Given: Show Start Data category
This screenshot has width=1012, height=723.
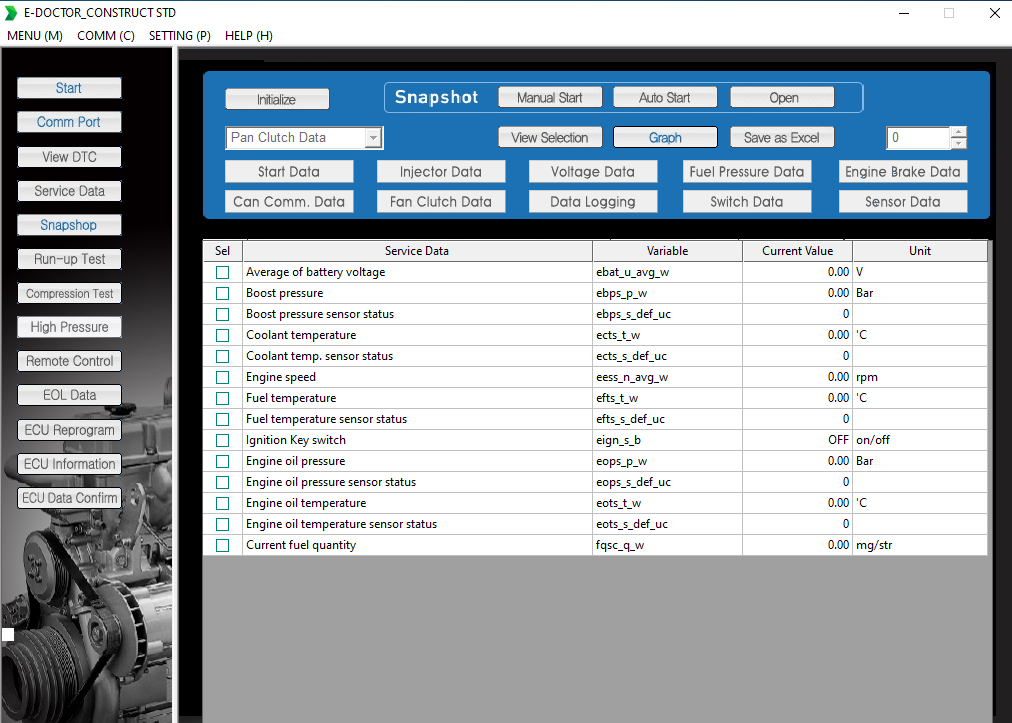Looking at the screenshot, I should pos(289,172).
